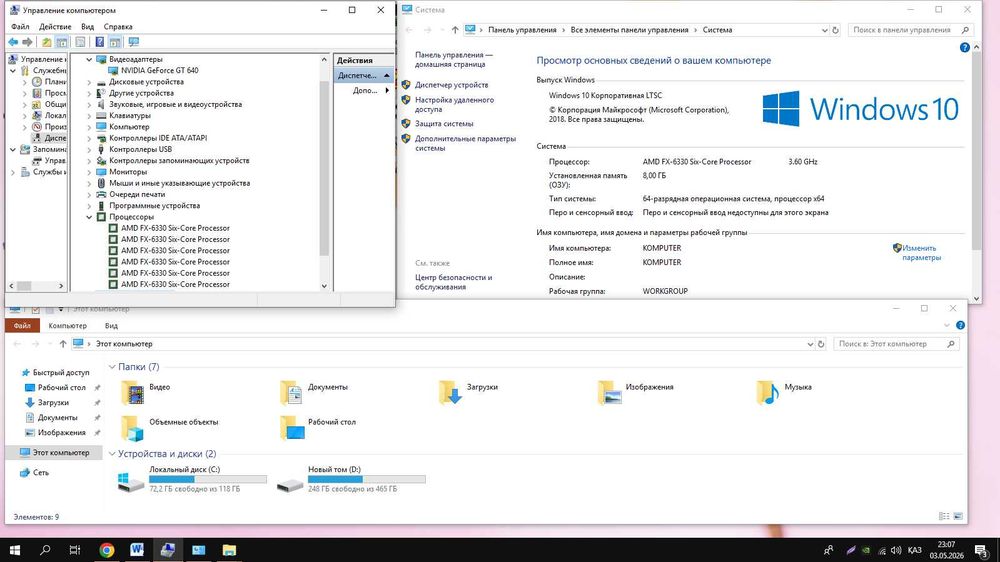Click volume icon in system tray
1000x562 pixels.
[x=896, y=550]
